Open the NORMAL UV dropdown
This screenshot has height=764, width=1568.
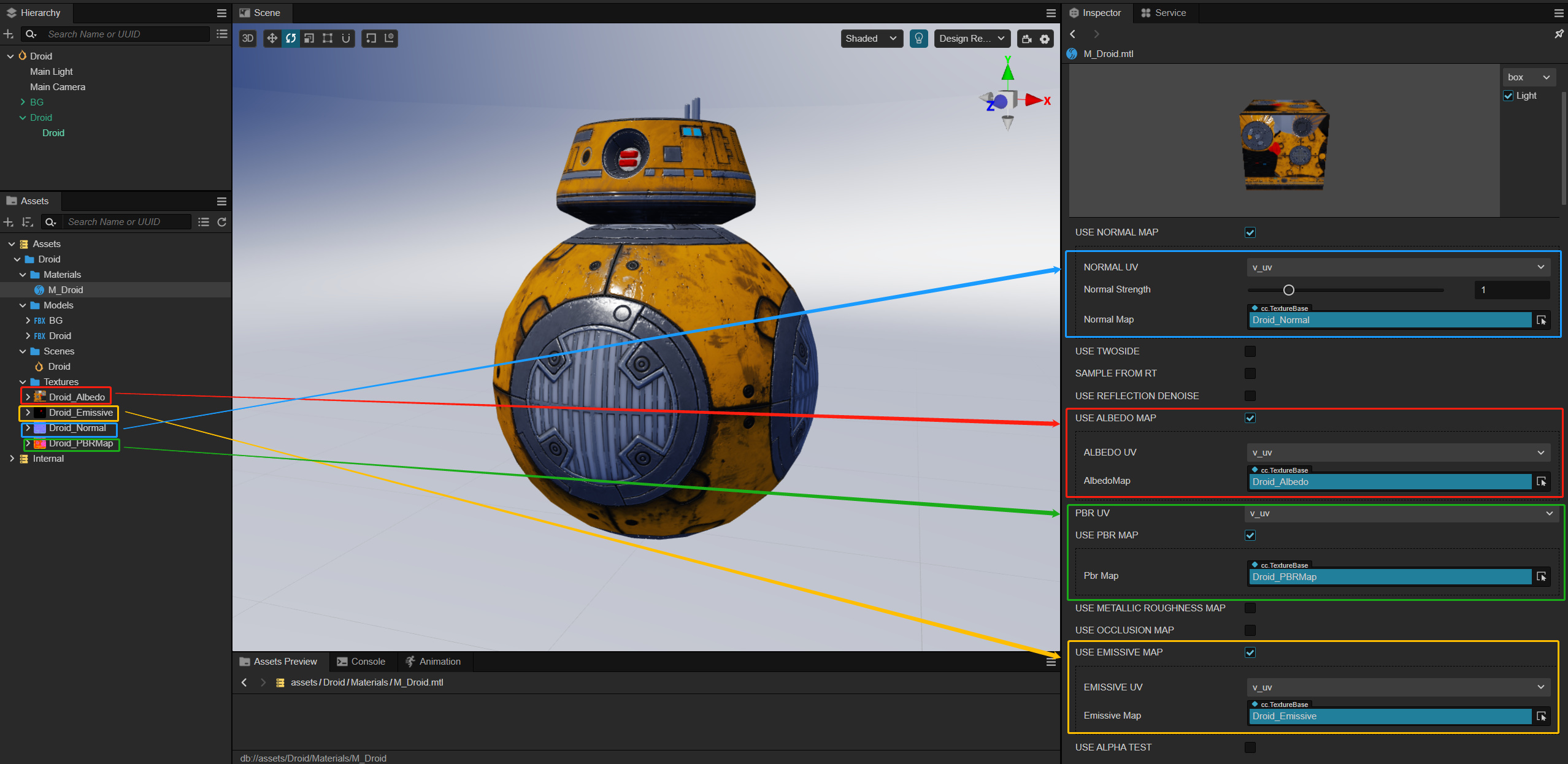click(1398, 267)
